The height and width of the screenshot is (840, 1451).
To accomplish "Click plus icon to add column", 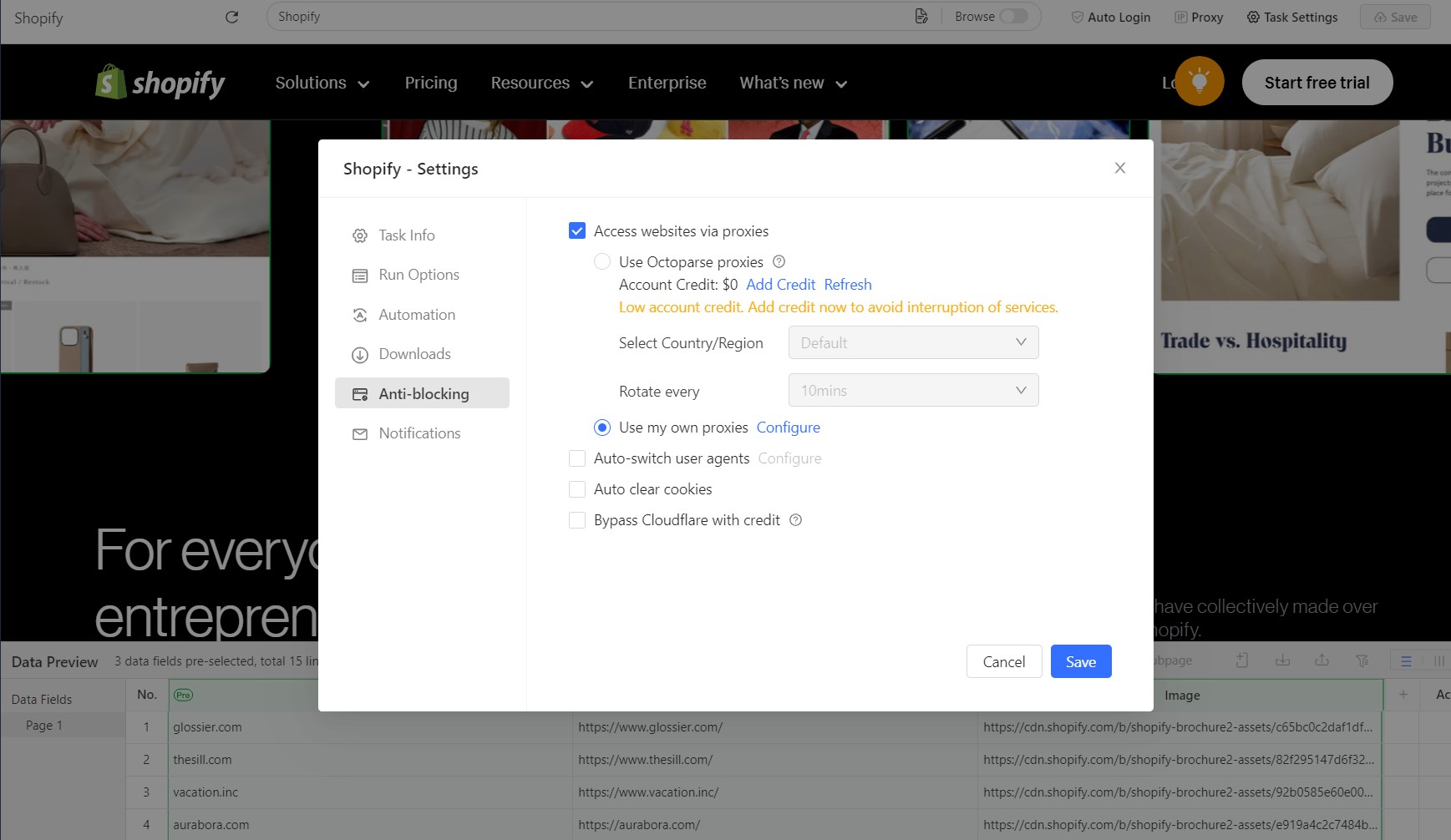I will click(1403, 695).
